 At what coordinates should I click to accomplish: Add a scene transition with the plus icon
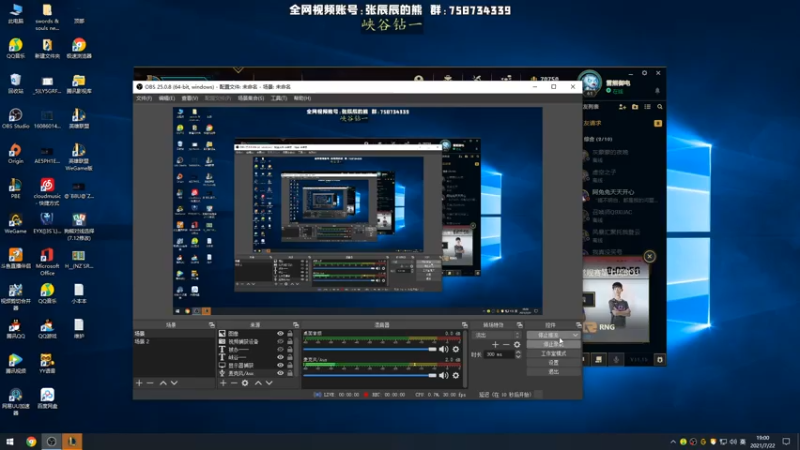click(495, 344)
